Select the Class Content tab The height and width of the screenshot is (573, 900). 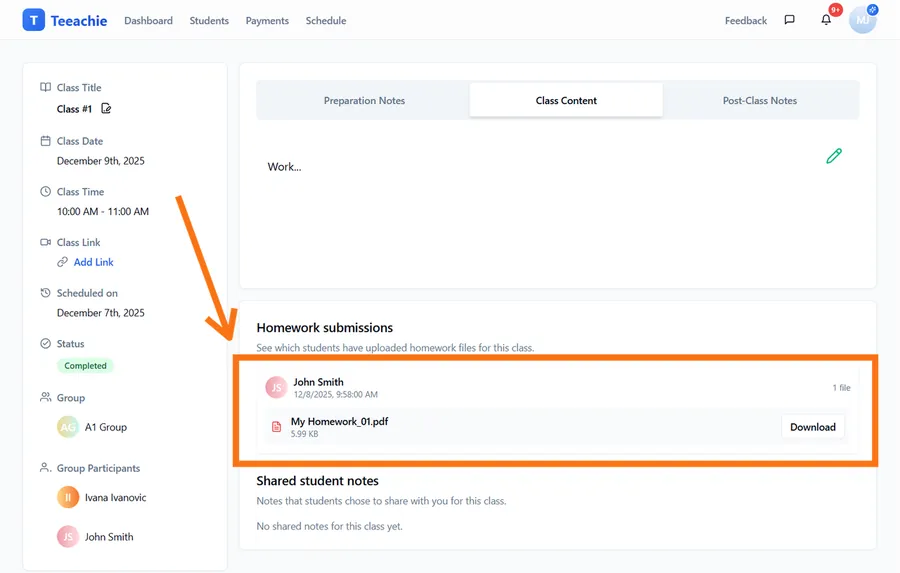click(566, 101)
